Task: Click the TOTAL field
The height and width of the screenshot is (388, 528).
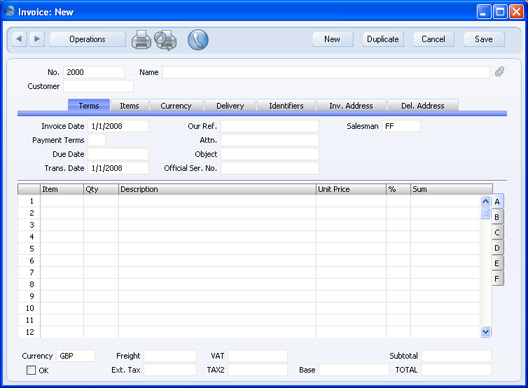Action: (x=456, y=370)
